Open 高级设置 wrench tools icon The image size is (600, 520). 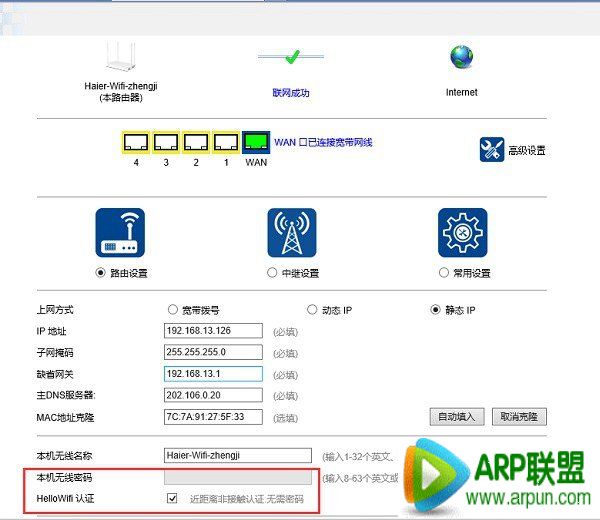click(x=491, y=150)
